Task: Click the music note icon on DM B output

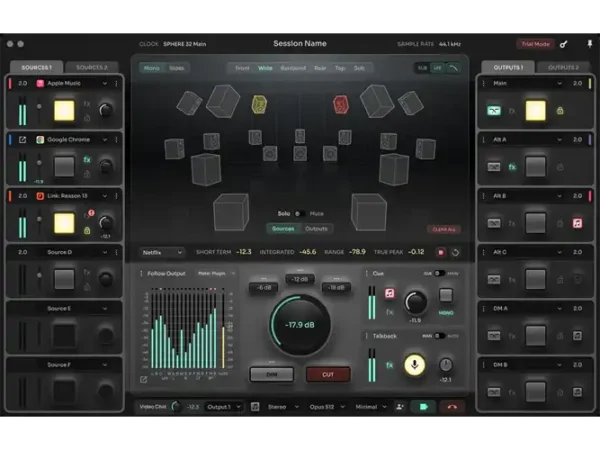Action: tap(577, 392)
